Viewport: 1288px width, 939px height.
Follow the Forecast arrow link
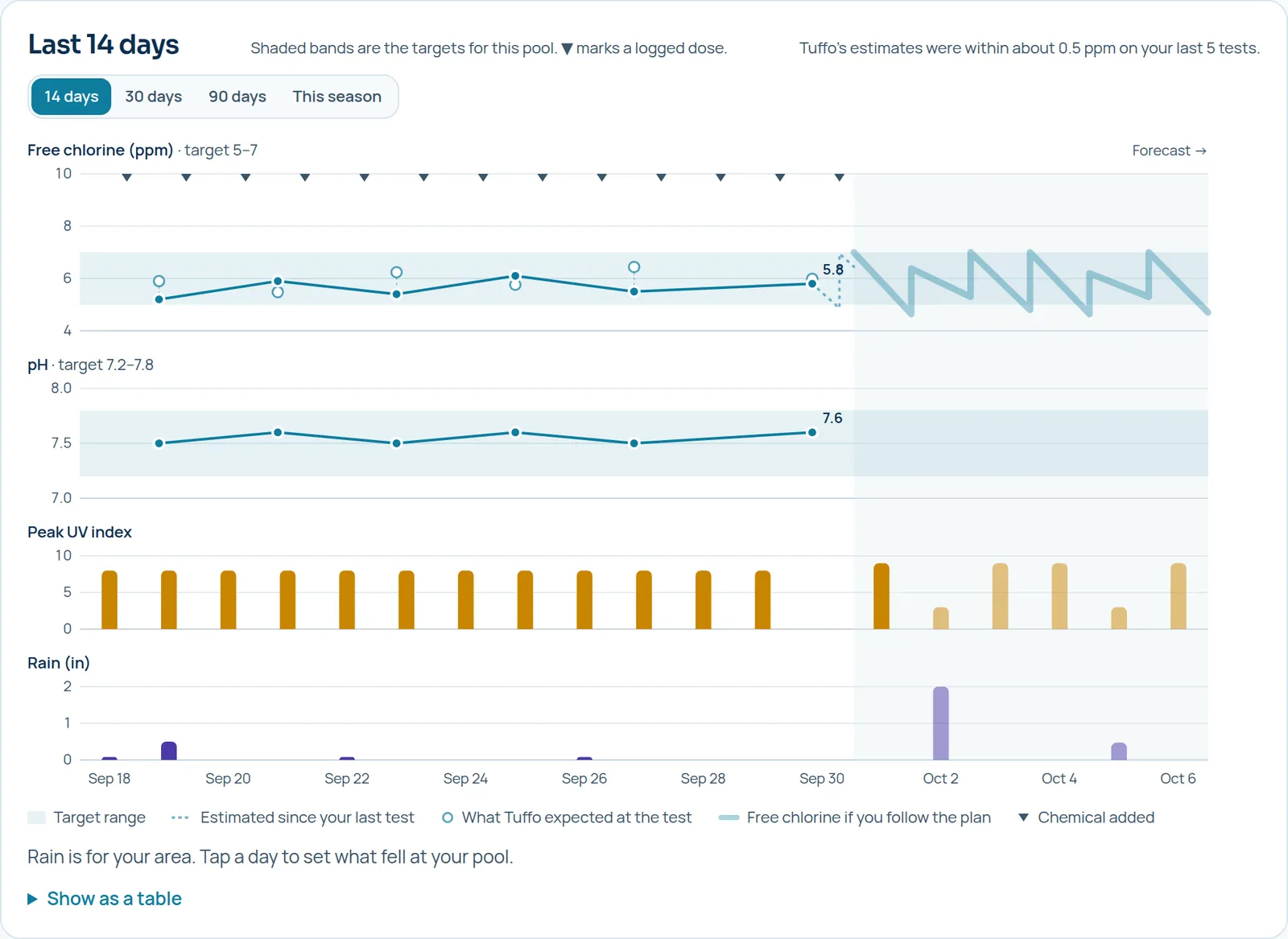pyautogui.click(x=1169, y=150)
